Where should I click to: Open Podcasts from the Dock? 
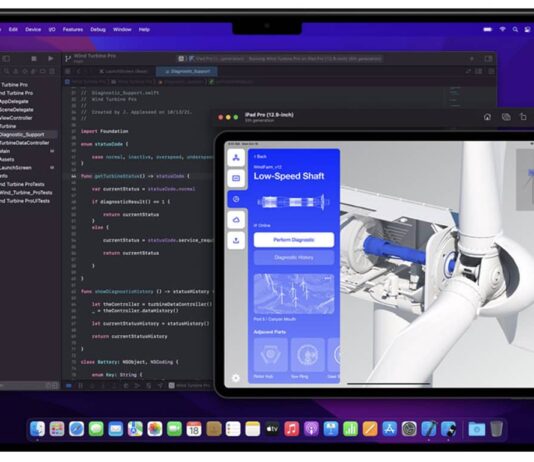[311, 429]
